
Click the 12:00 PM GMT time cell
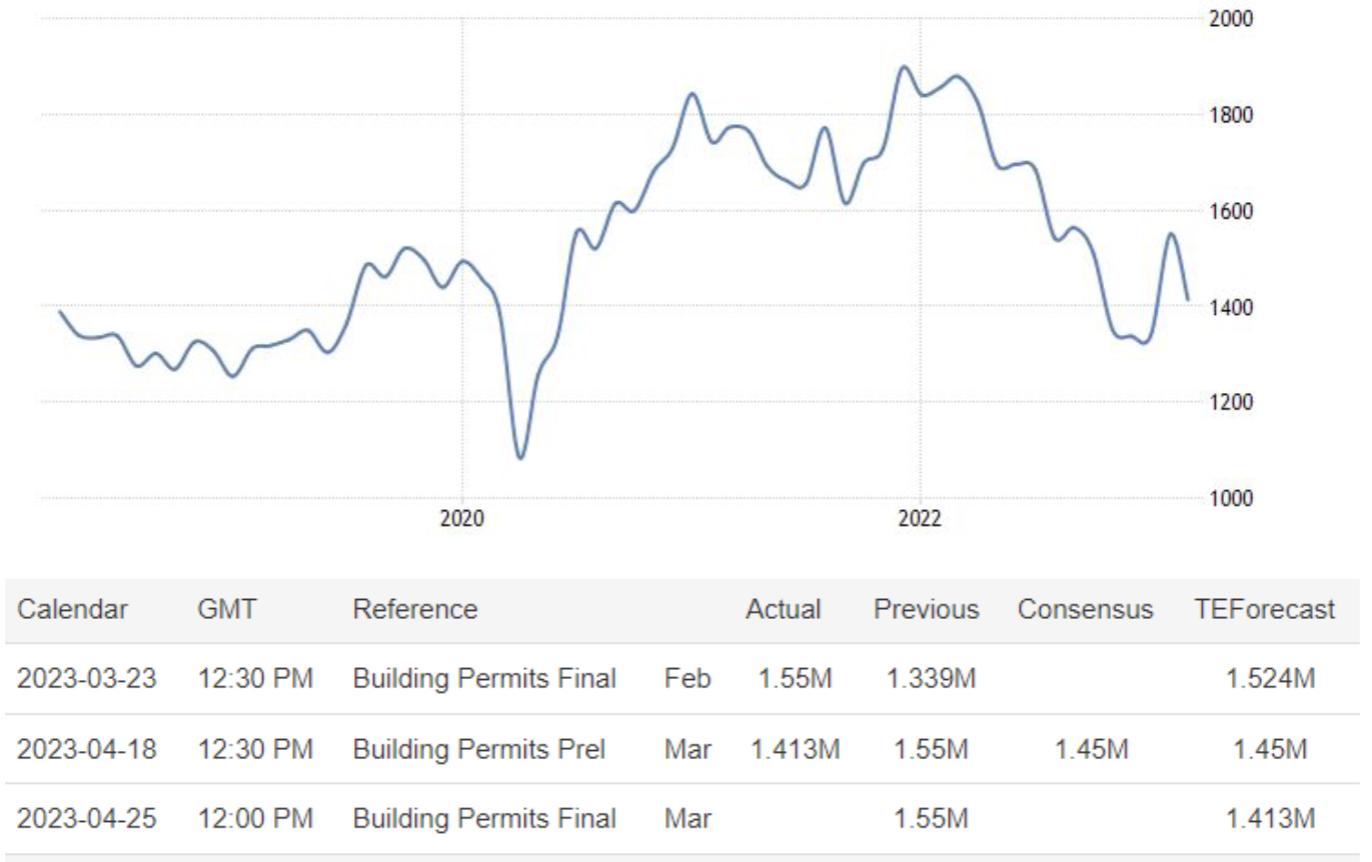(x=255, y=819)
